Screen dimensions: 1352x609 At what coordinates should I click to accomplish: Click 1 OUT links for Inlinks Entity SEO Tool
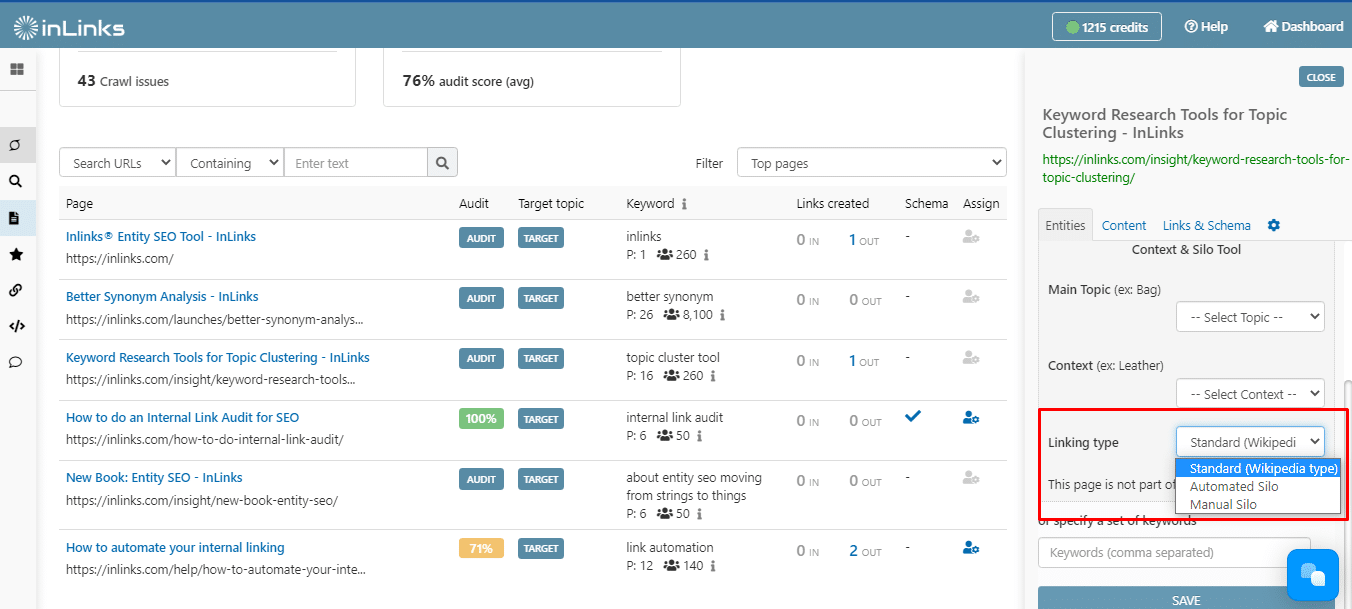click(865, 240)
